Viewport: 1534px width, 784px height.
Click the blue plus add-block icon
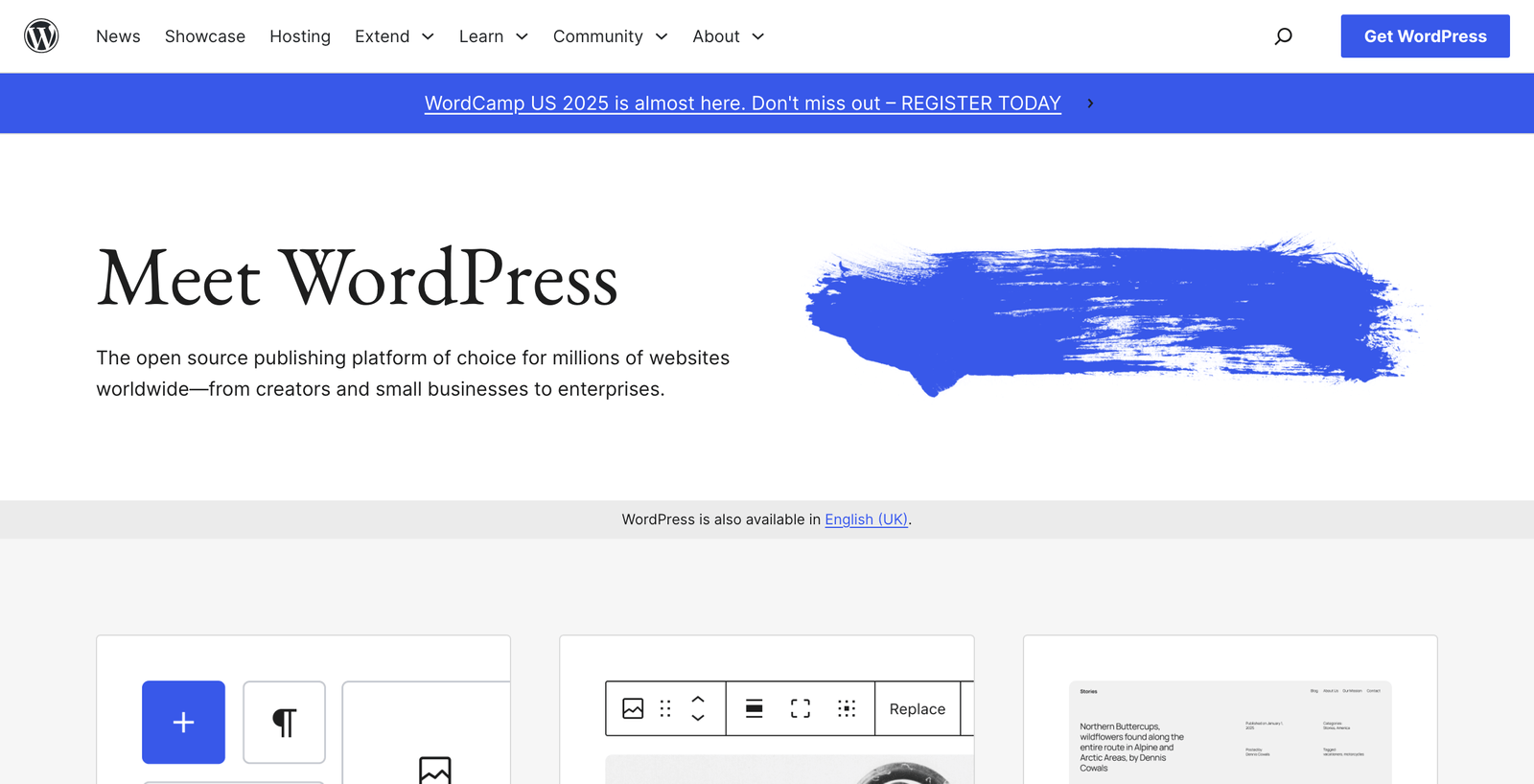183,722
